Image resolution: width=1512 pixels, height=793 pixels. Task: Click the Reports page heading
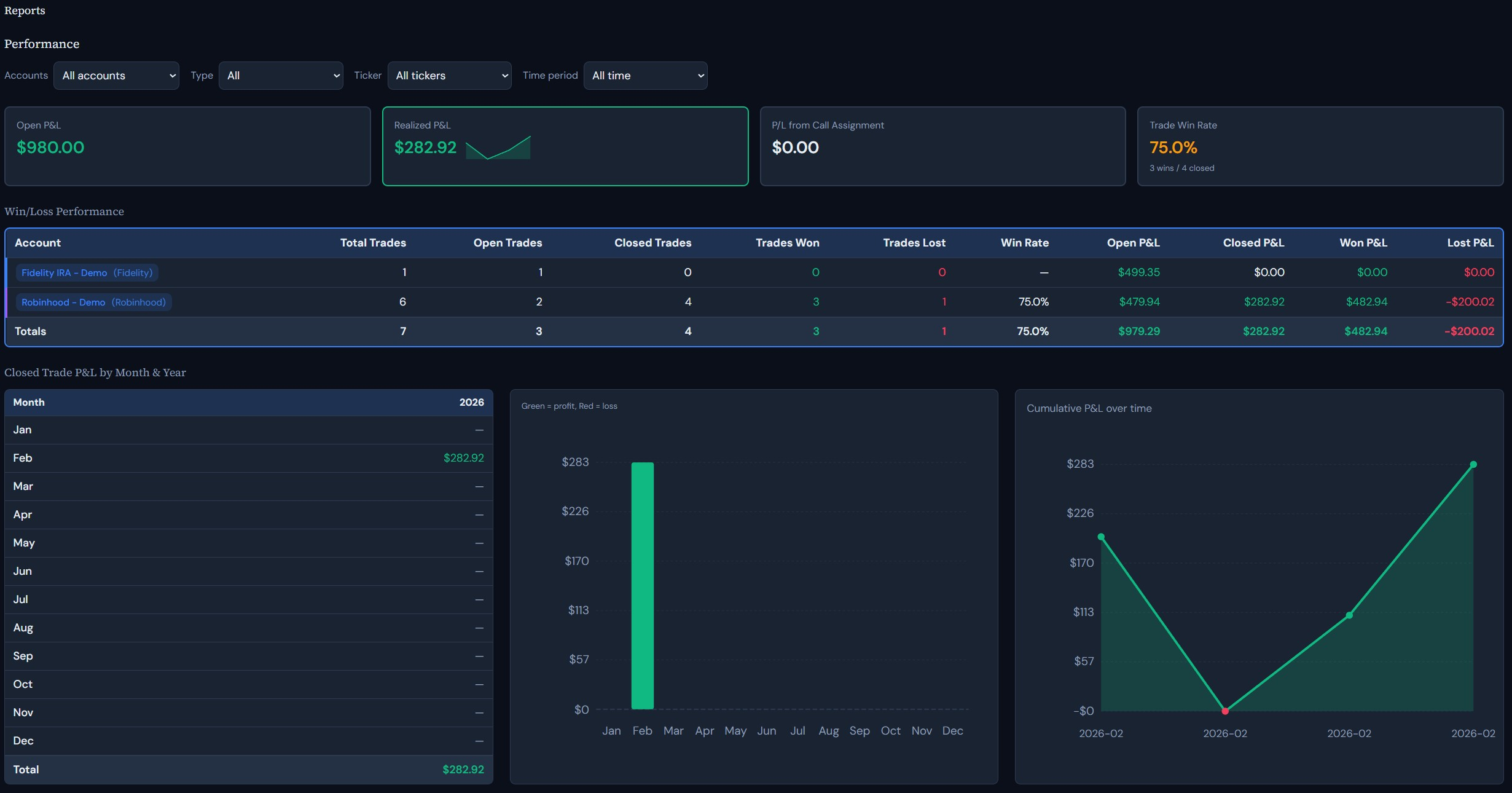pyautogui.click(x=25, y=10)
